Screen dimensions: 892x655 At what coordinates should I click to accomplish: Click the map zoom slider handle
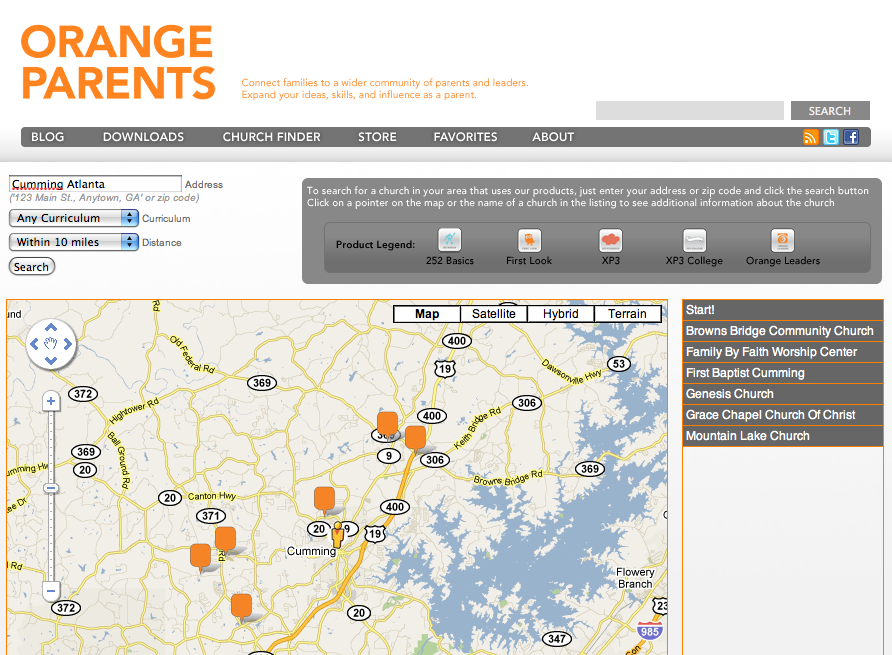point(51,488)
